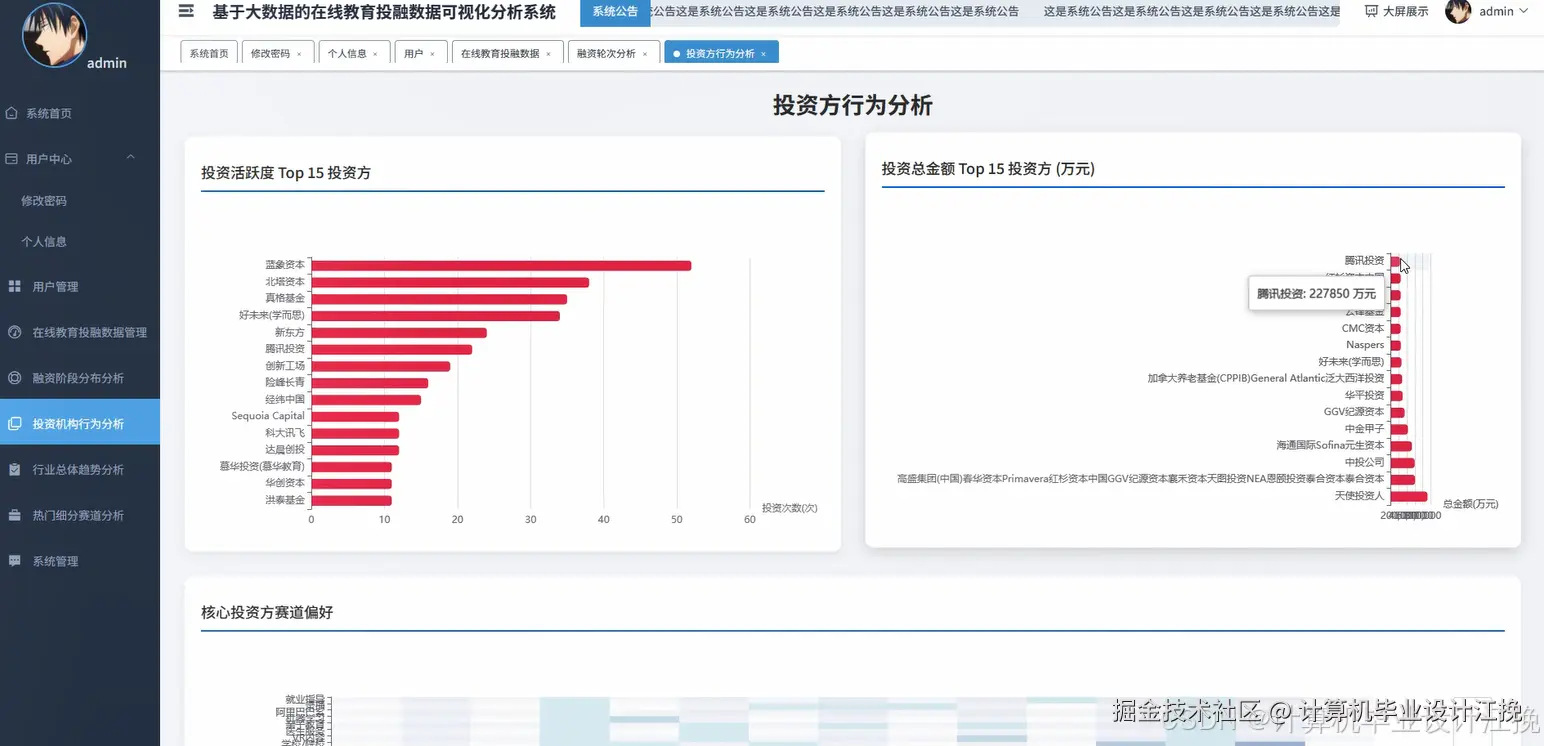Viewport: 1544px width, 746px height.
Task: Close the 修改密码 tab
Action: tap(299, 54)
